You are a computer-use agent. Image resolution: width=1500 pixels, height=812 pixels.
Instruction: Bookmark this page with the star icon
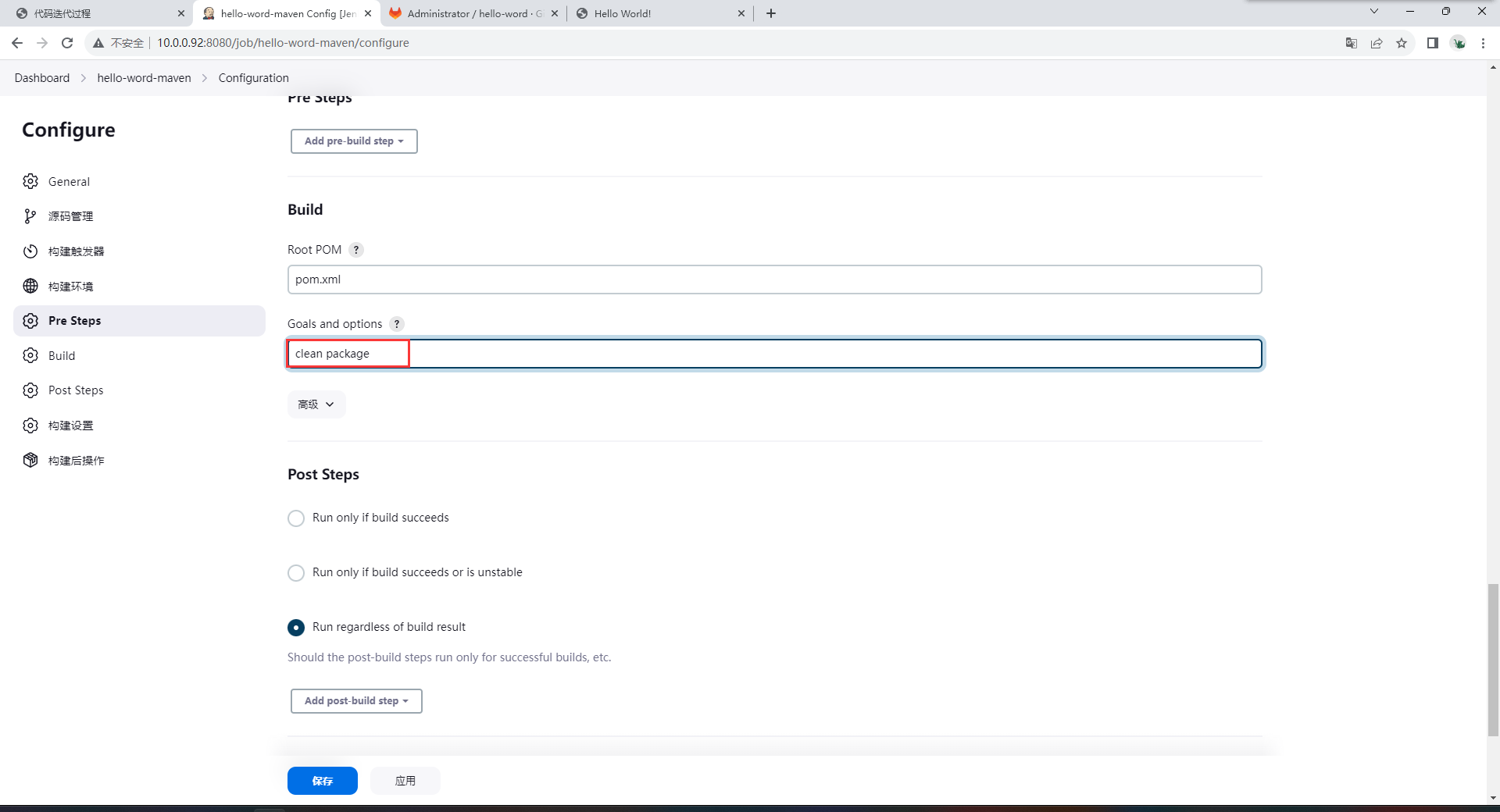tap(1402, 43)
